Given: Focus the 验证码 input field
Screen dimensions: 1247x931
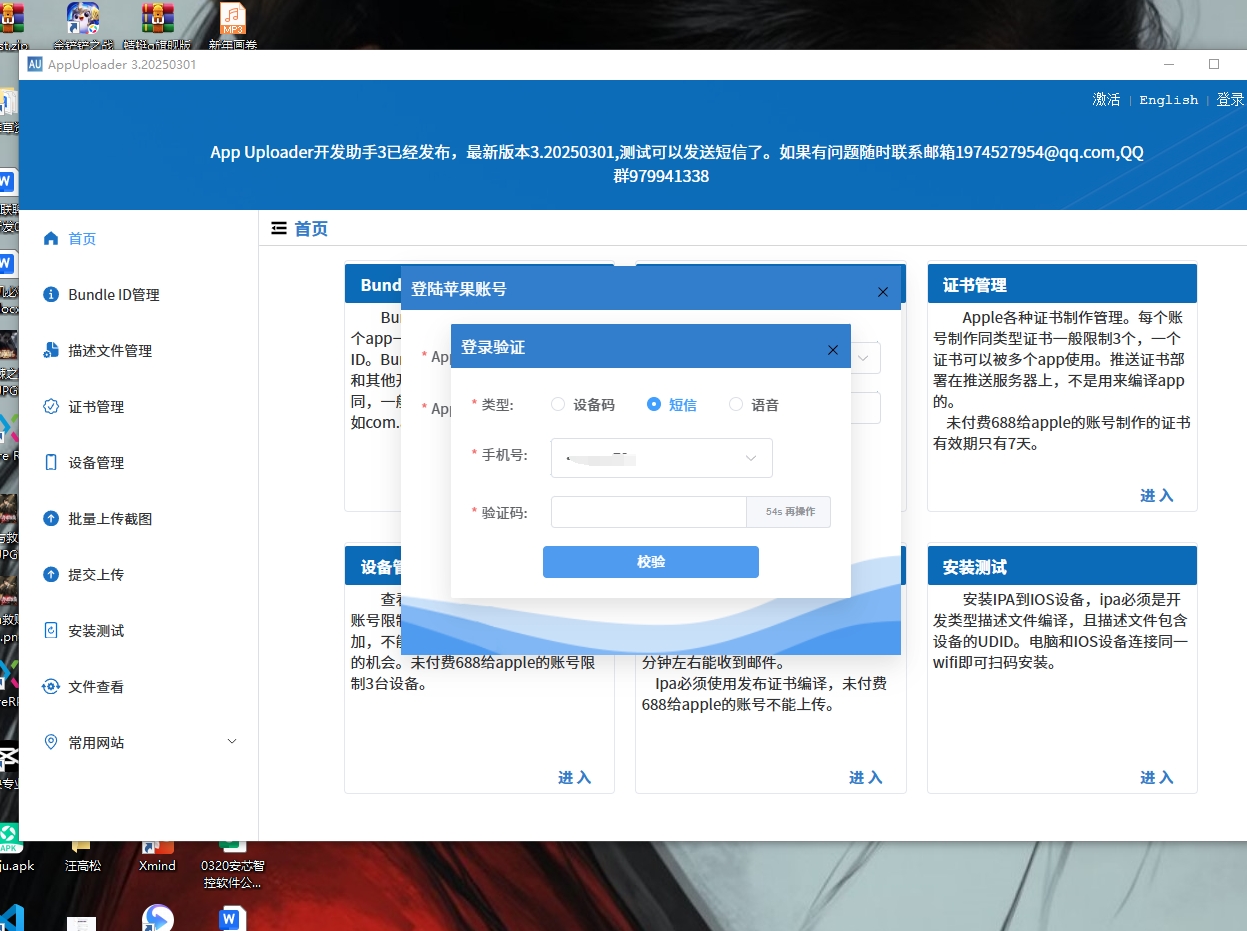Looking at the screenshot, I should [649, 512].
